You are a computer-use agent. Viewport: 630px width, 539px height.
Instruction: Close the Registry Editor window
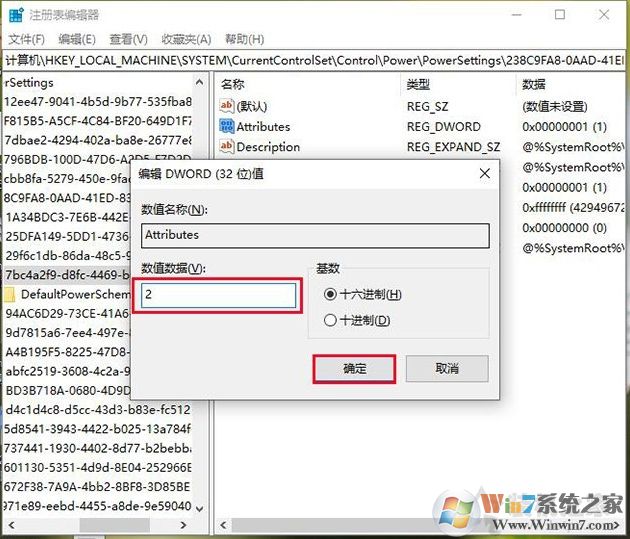tap(604, 15)
